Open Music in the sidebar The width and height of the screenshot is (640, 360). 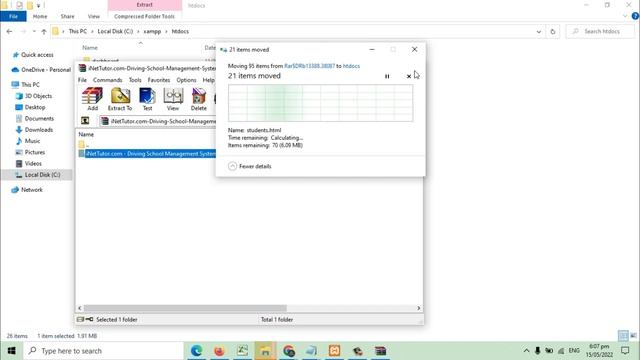point(28,141)
